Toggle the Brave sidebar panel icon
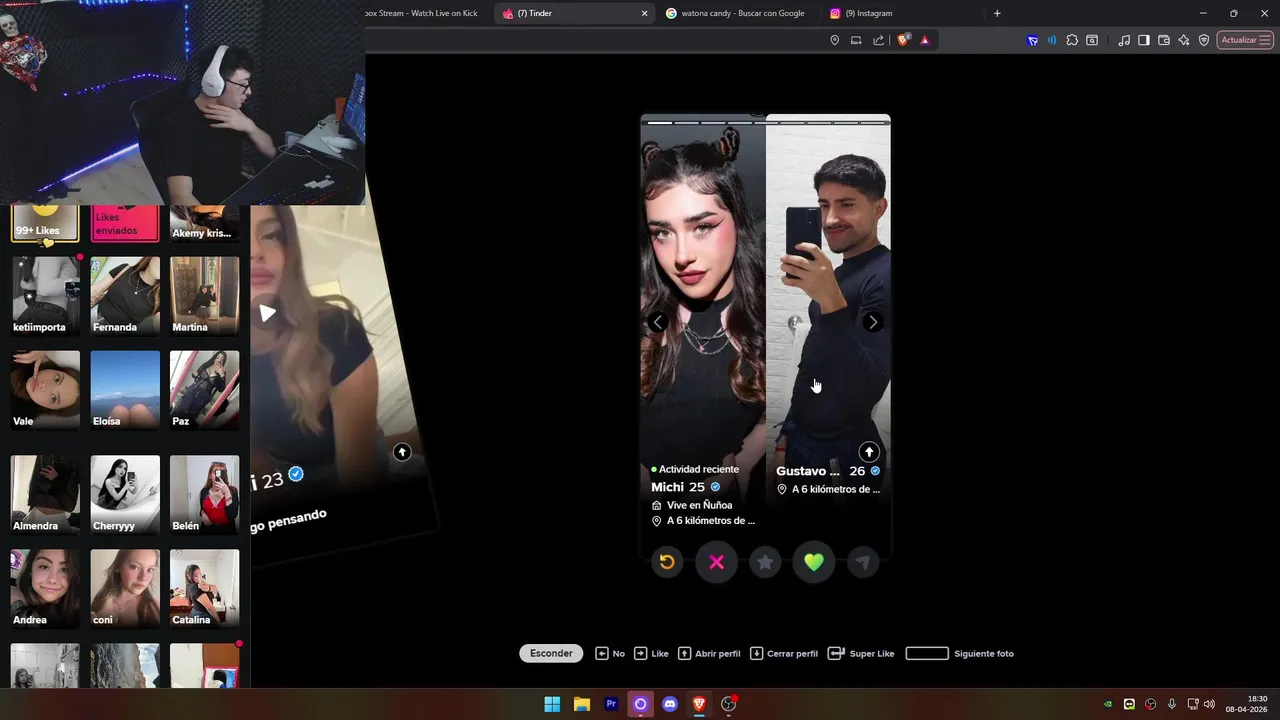Screen dimensions: 1280x720 click(1144, 40)
